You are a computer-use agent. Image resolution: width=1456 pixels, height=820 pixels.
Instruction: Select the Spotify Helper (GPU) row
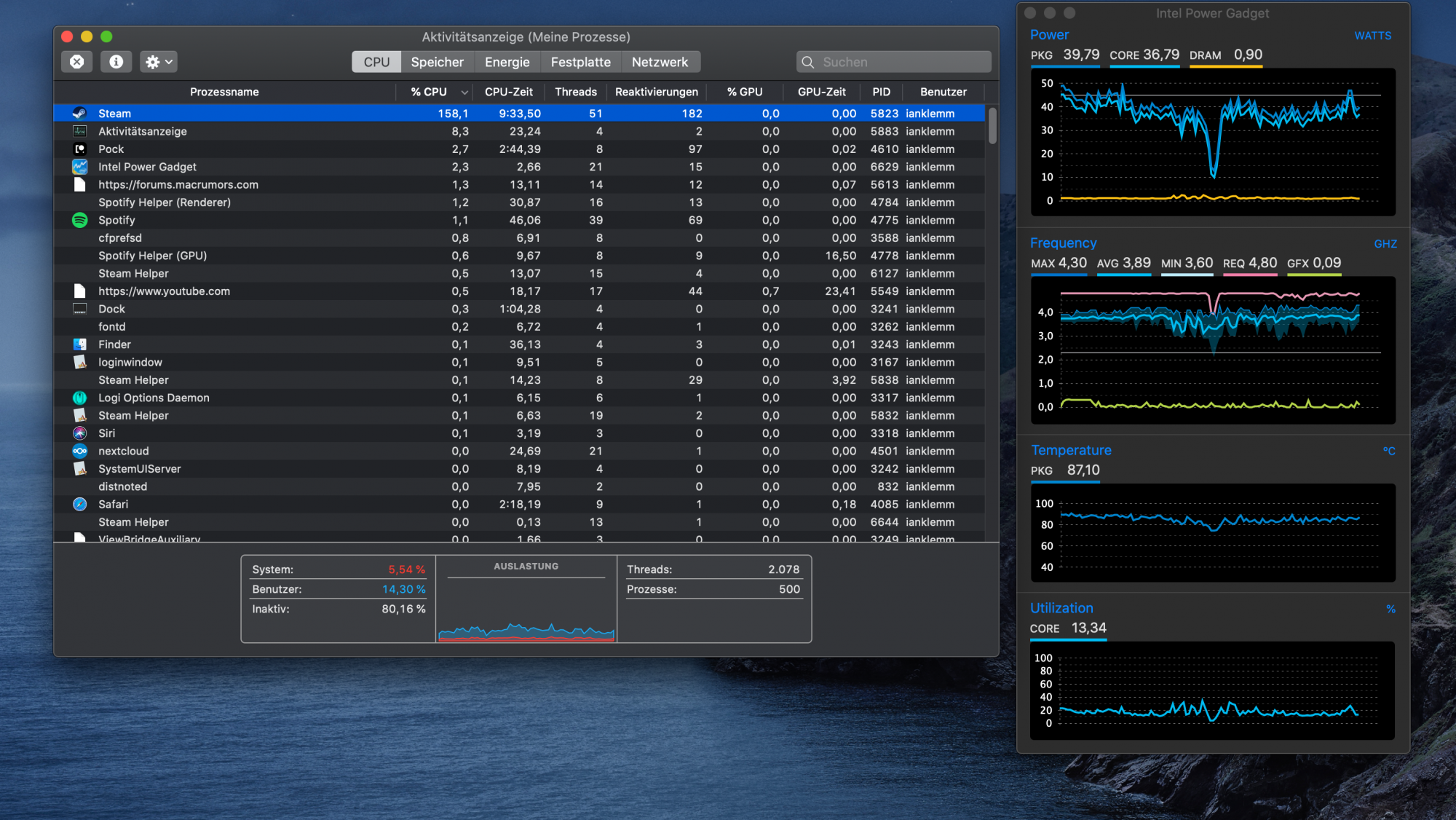click(519, 256)
